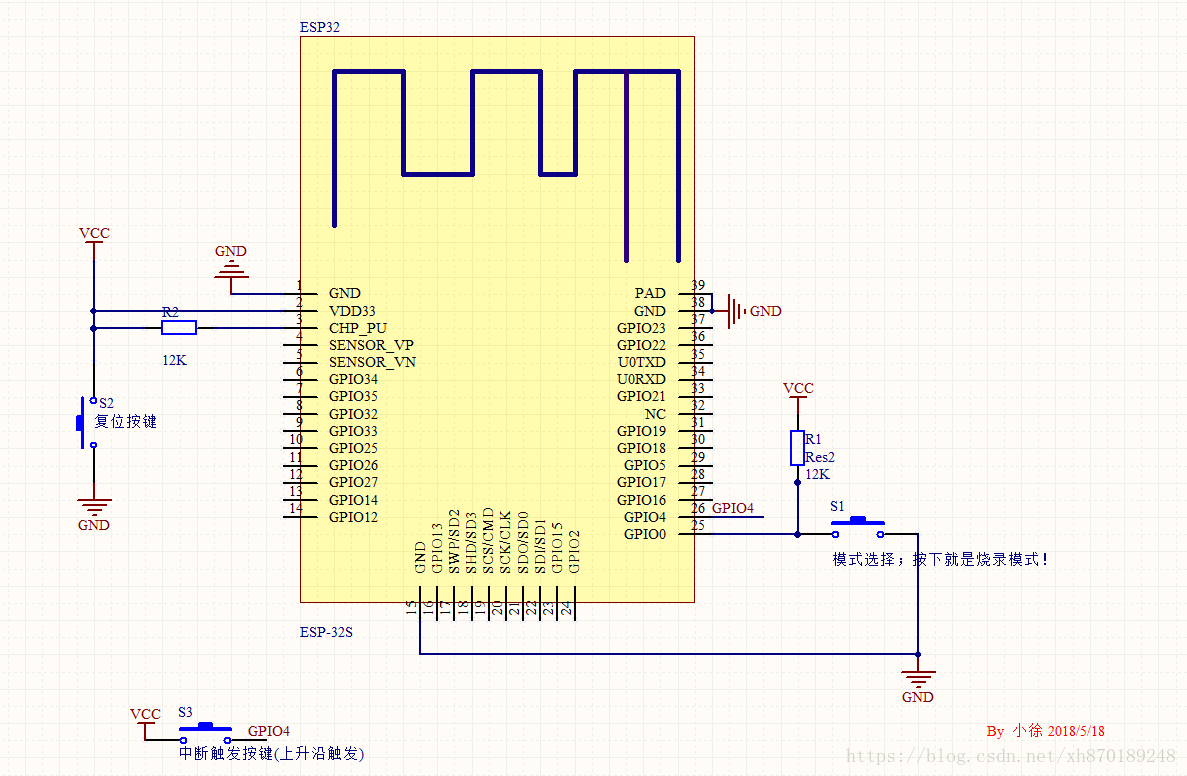Click reset pushbutton S2 symbol
1187x776 pixels.
86,422
